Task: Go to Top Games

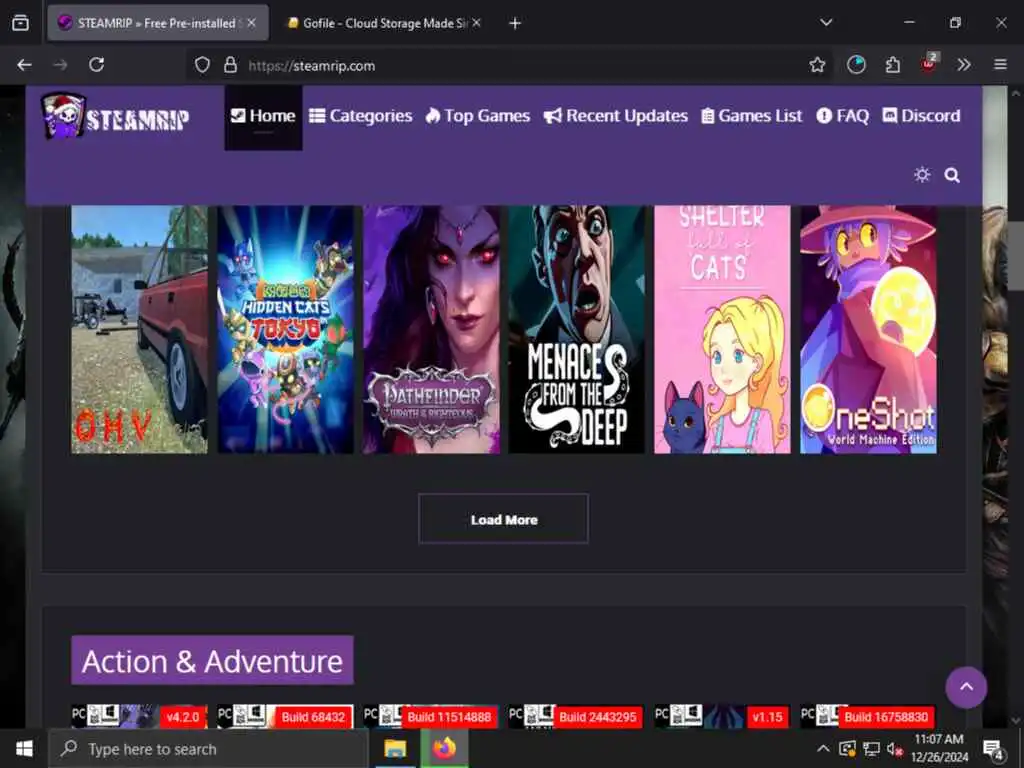Action: (477, 116)
